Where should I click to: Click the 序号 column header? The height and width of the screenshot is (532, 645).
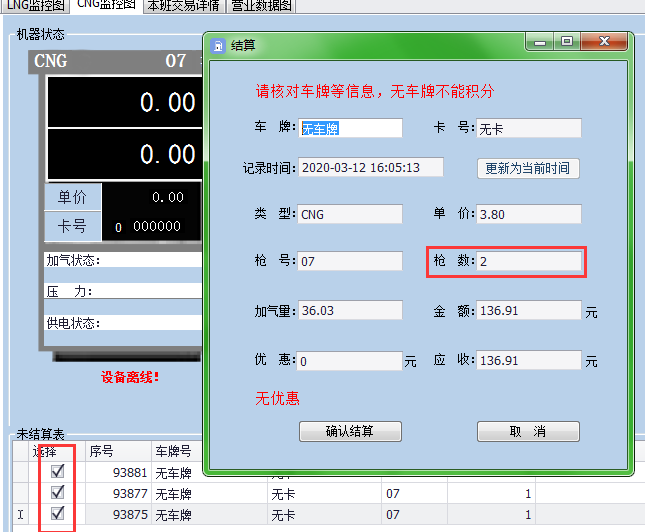tap(116, 451)
